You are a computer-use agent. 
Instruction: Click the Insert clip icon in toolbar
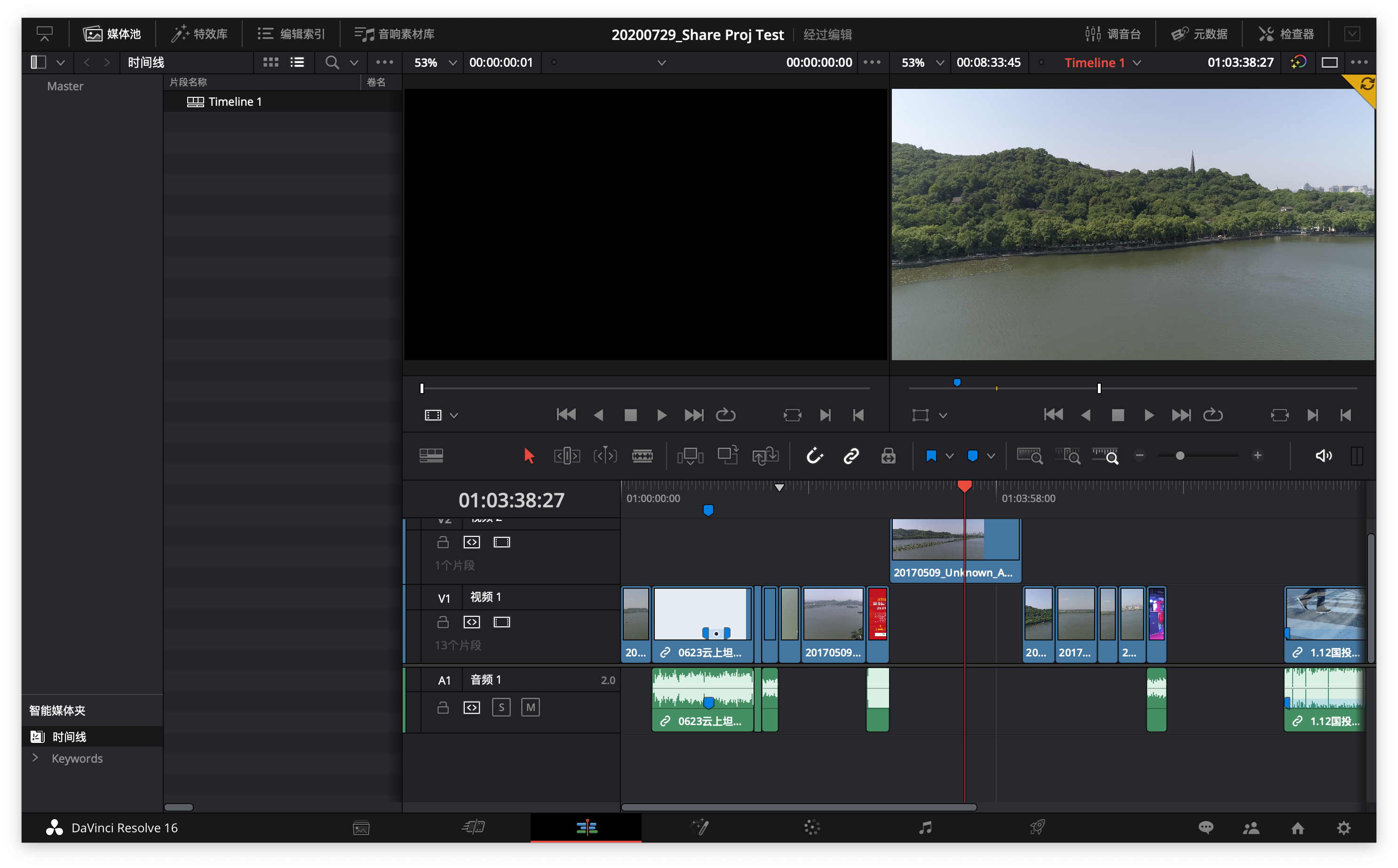[x=690, y=456]
